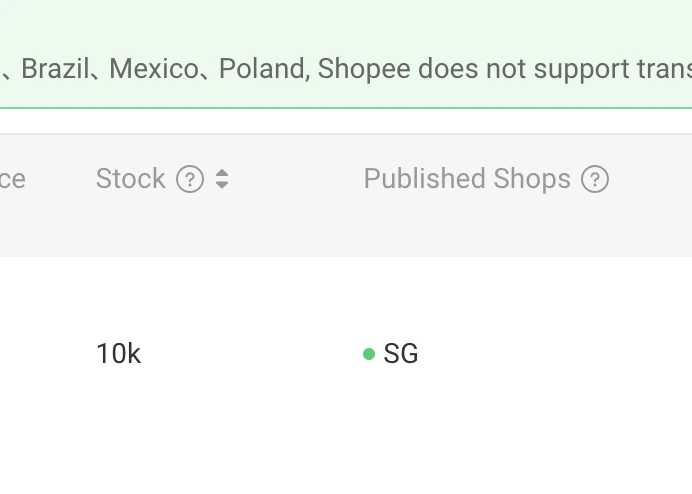Click the partially visible Price column header
Image resolution: width=692 pixels, height=494 pixels.
pyautogui.click(x=12, y=179)
